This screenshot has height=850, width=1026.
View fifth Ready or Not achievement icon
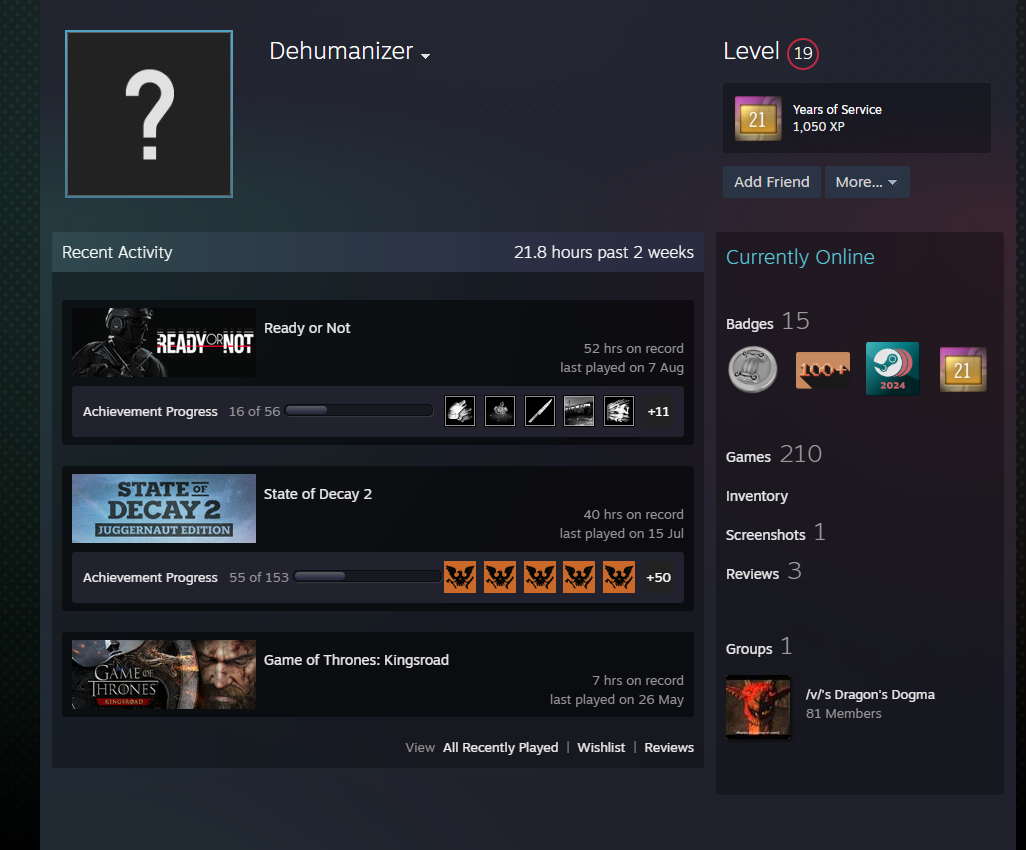click(619, 412)
